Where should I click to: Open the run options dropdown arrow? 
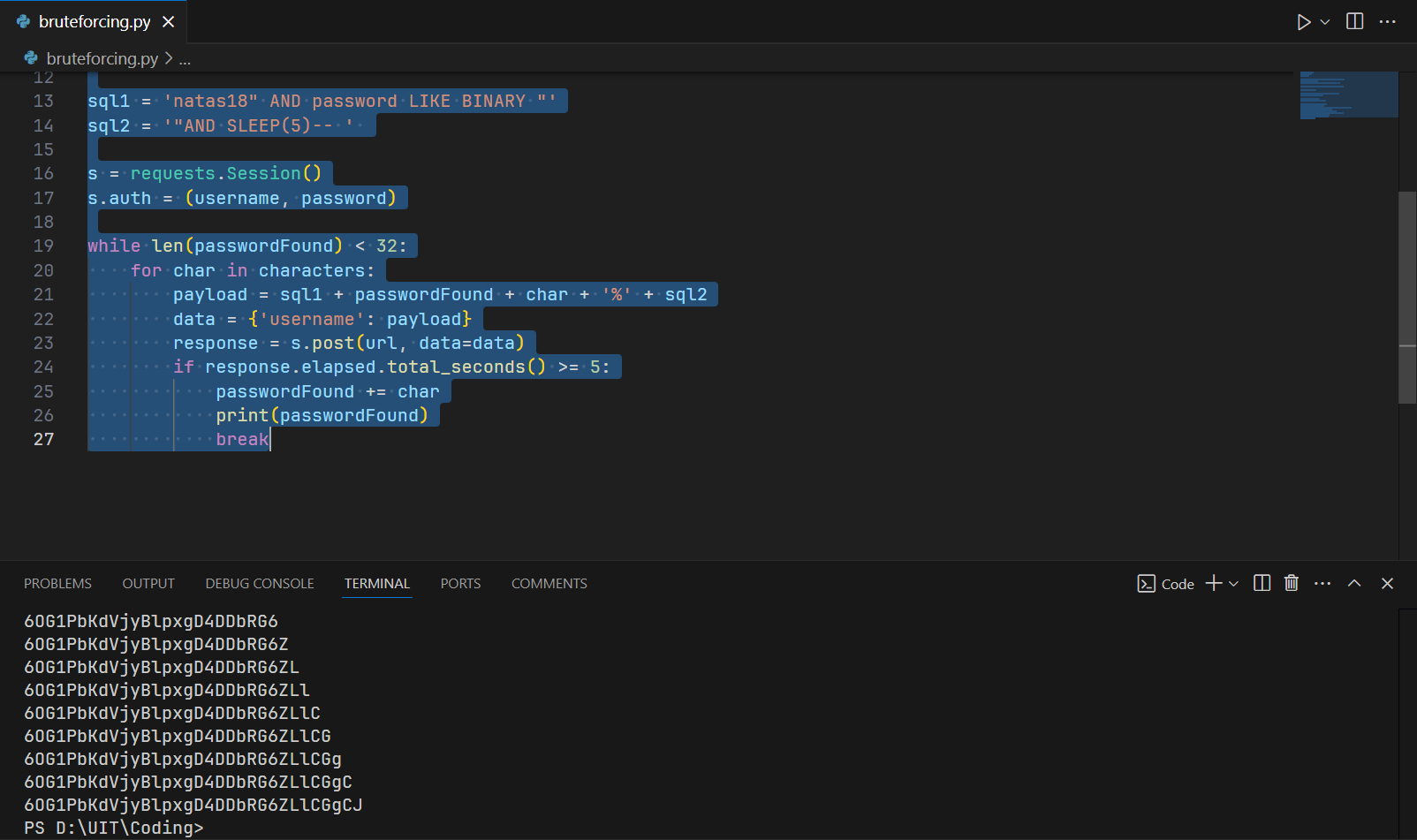(1325, 22)
